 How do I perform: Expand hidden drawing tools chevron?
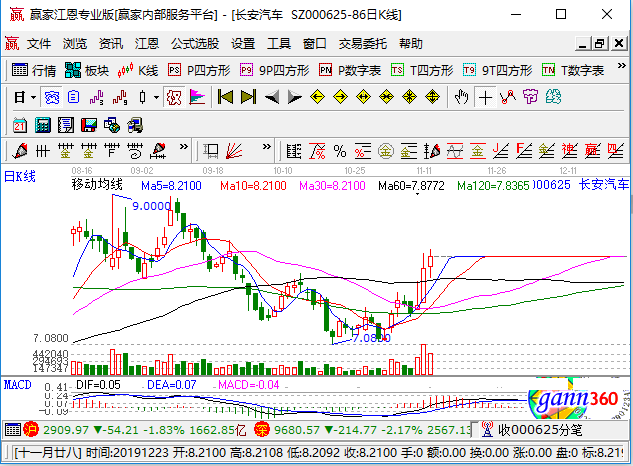(x=184, y=147)
